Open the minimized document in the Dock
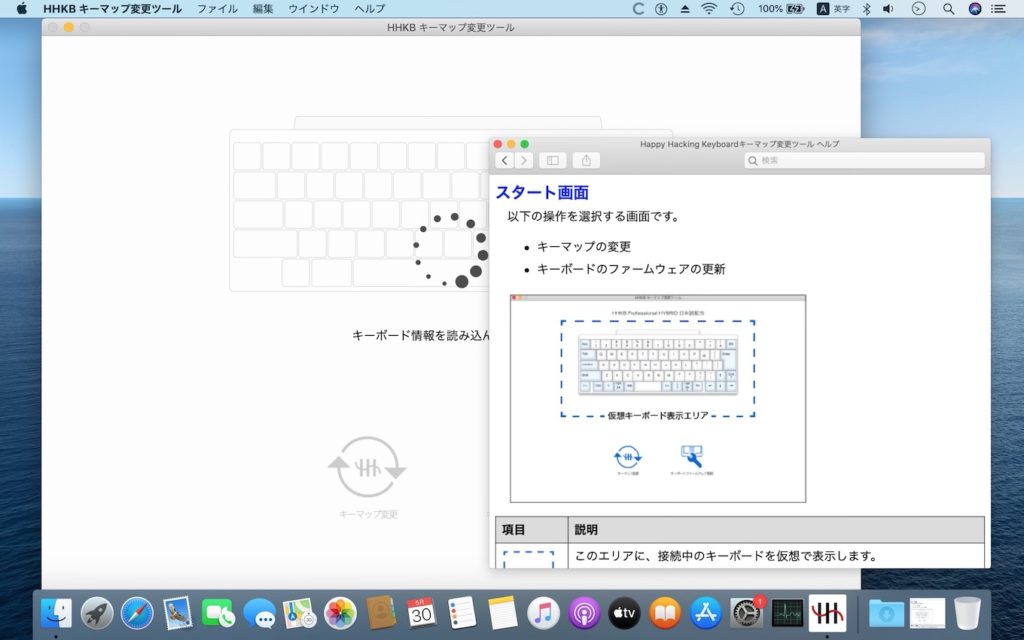The image size is (1024, 640). (x=927, y=613)
